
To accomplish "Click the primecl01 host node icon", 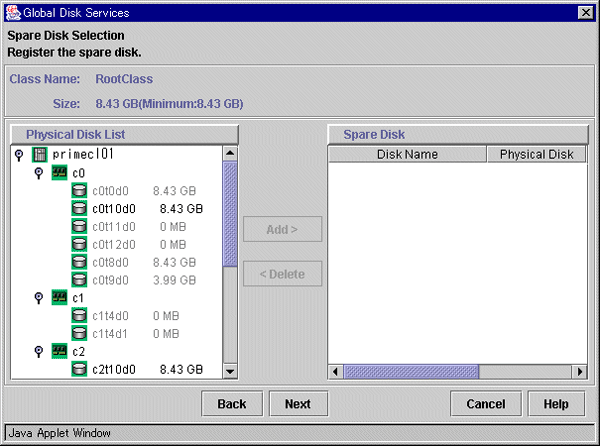I will pos(39,155).
